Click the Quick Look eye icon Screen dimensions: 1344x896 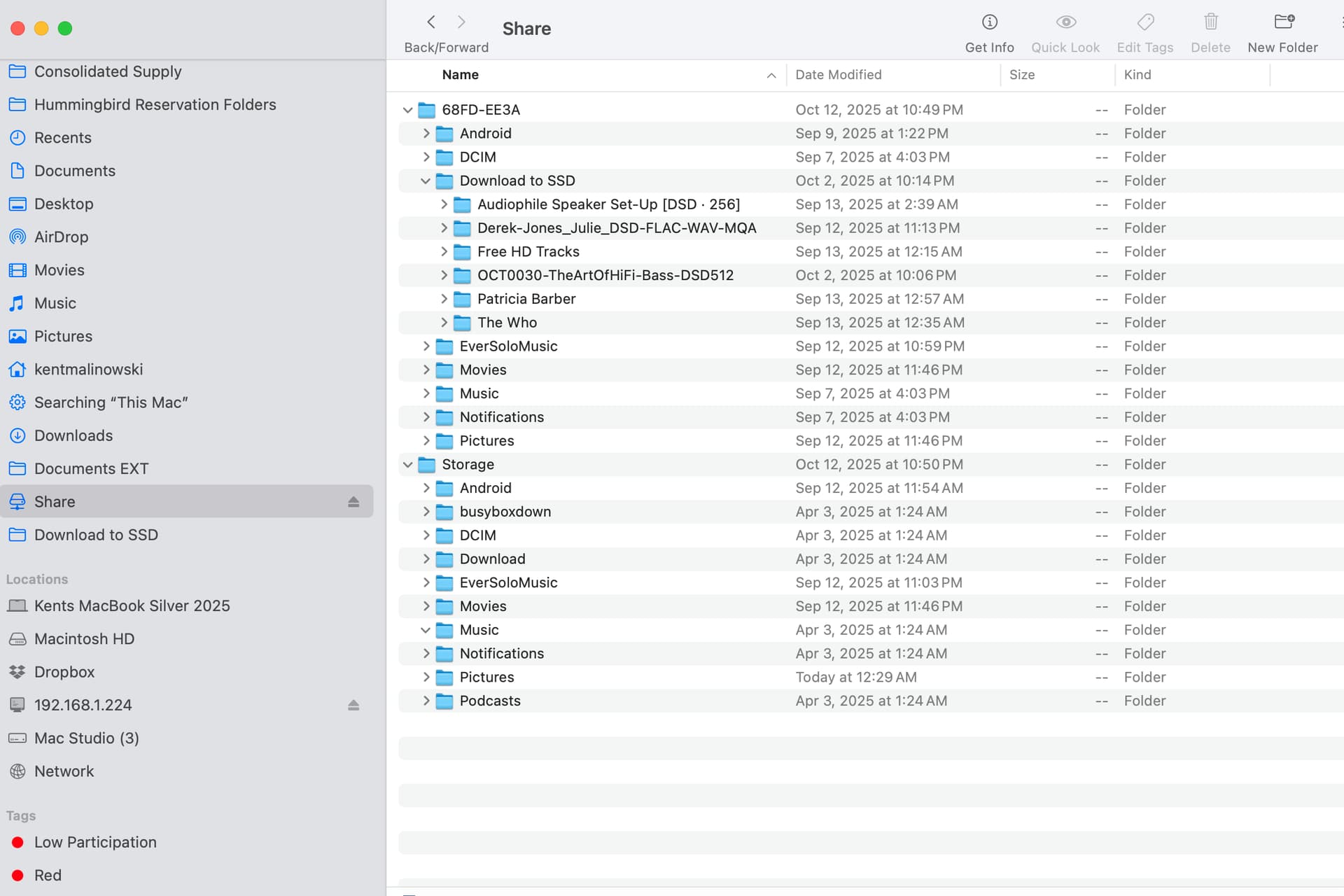point(1065,22)
